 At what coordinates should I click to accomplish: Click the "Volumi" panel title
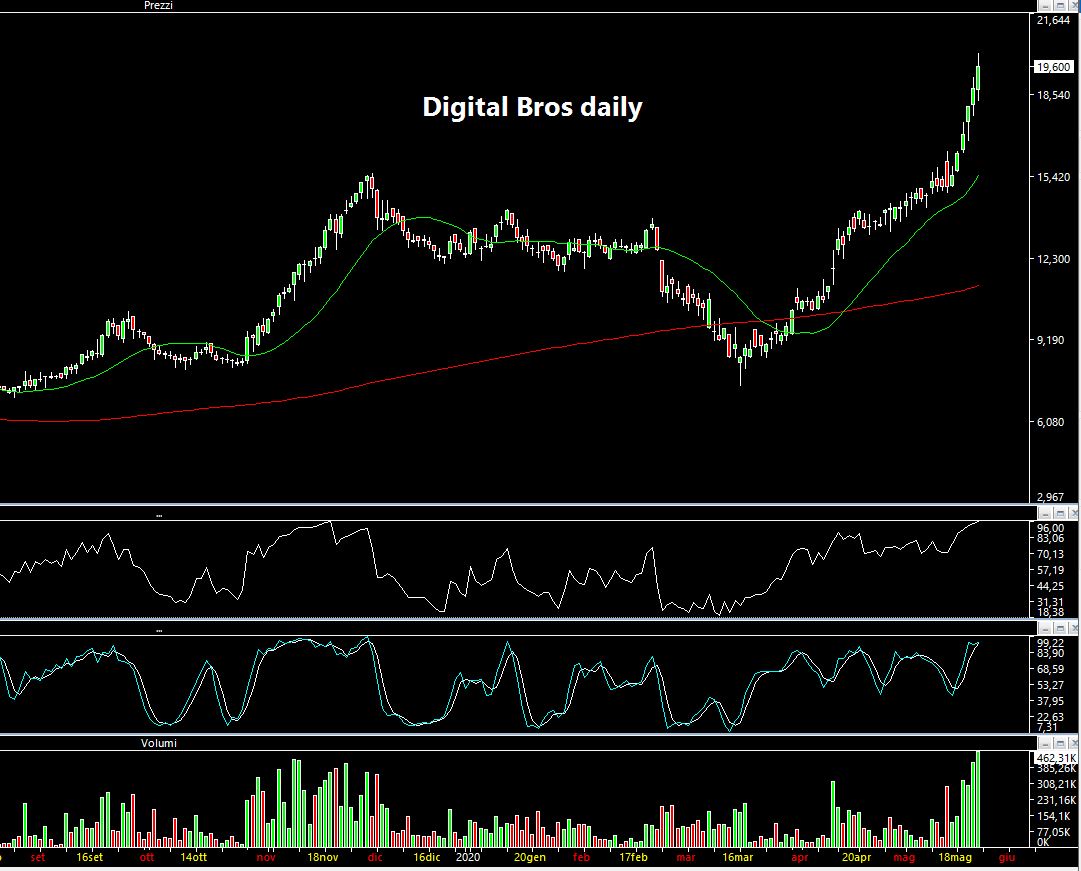[x=159, y=743]
